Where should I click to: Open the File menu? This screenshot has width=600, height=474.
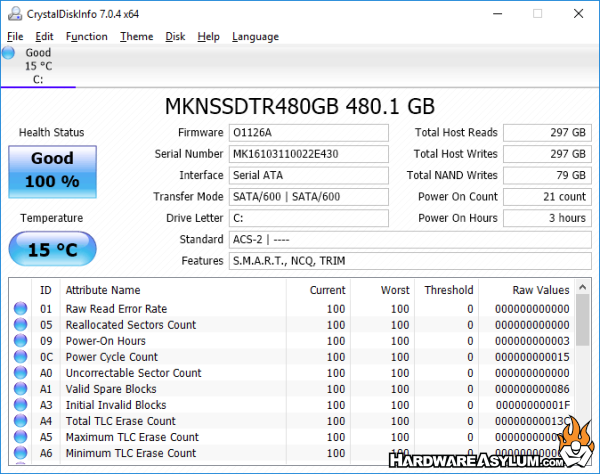[x=15, y=37]
